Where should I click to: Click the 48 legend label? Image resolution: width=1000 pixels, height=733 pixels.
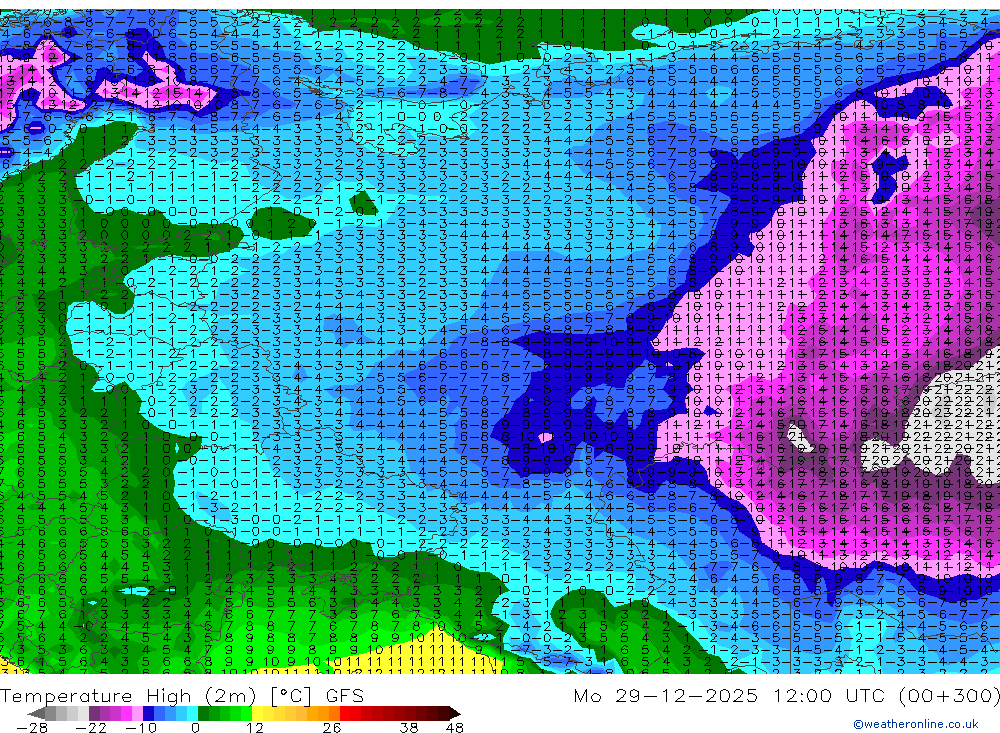pyautogui.click(x=455, y=728)
